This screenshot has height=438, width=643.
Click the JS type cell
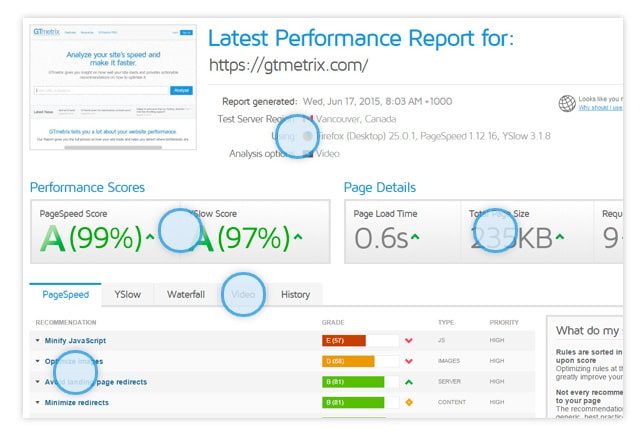441,340
